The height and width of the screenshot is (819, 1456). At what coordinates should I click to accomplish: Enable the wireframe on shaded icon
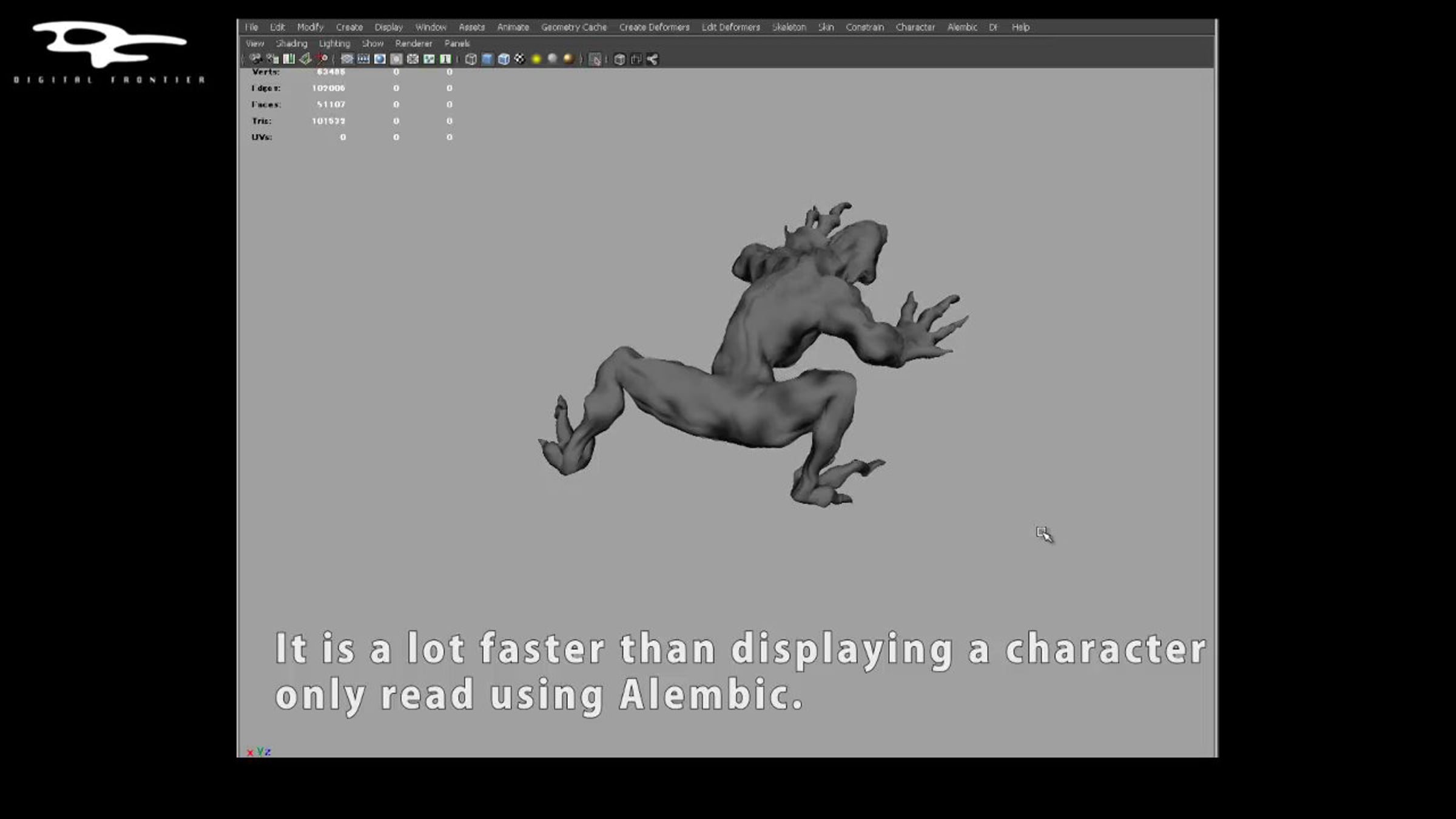coord(504,59)
